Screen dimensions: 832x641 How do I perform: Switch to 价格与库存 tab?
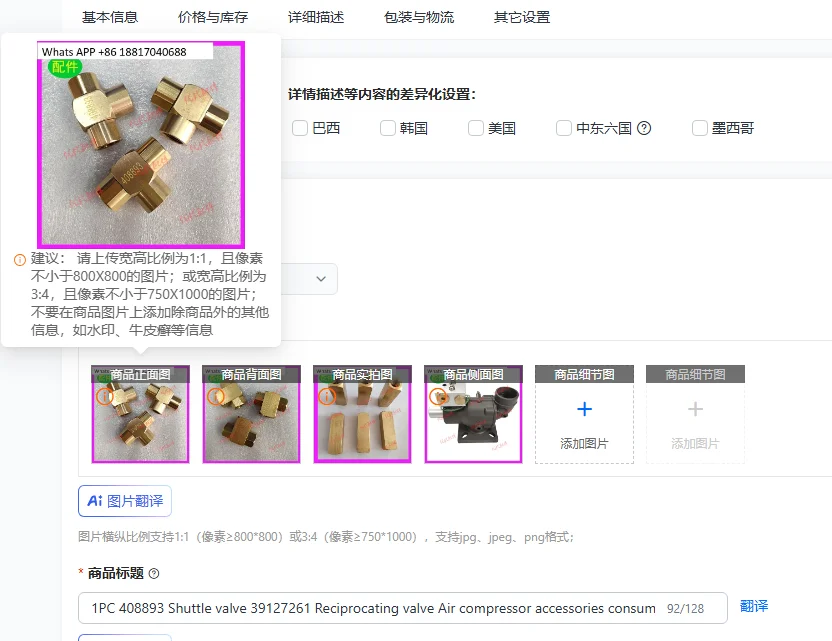[x=213, y=18]
